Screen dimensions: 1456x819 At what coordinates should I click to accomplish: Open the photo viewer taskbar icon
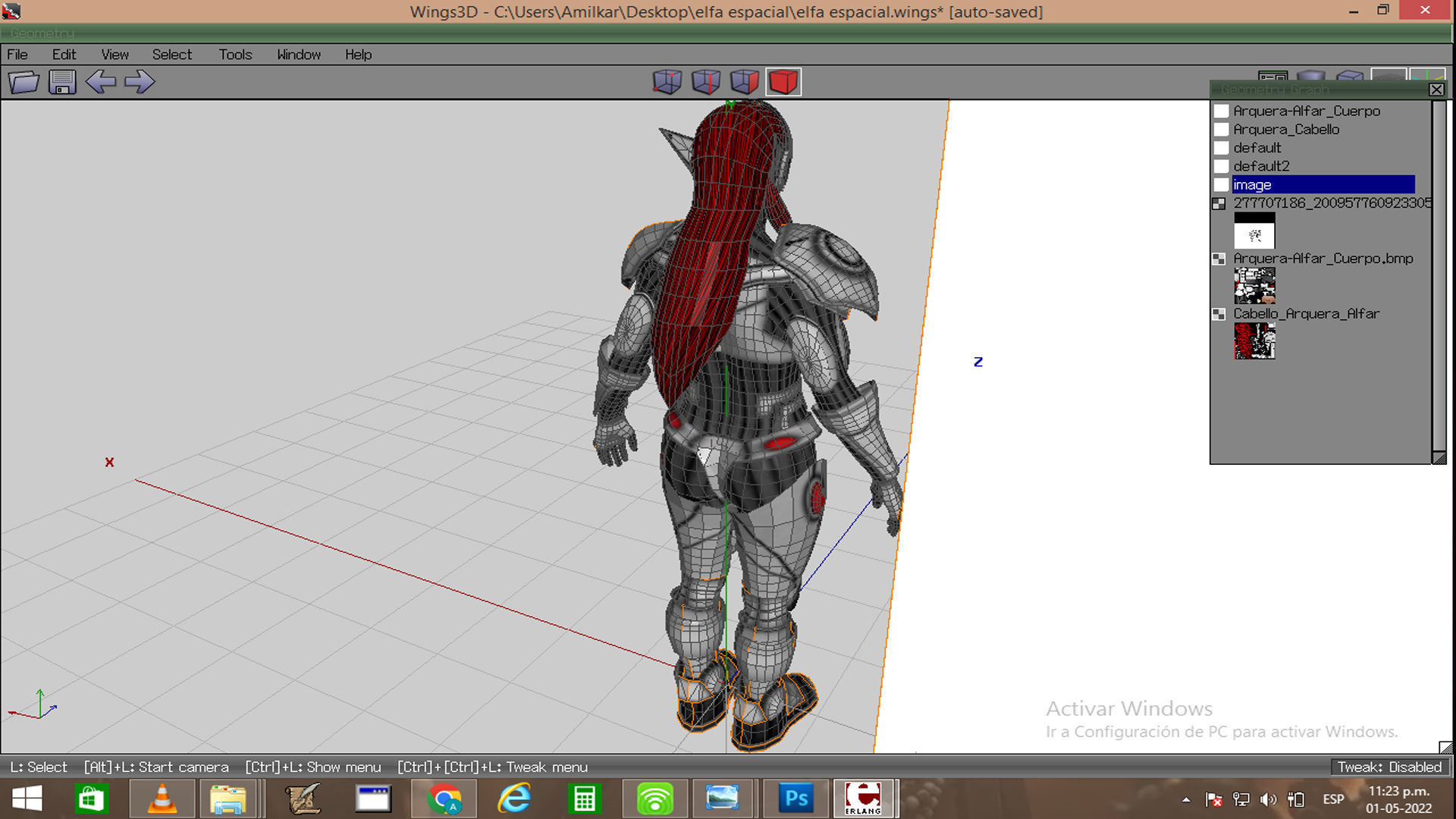(723, 799)
